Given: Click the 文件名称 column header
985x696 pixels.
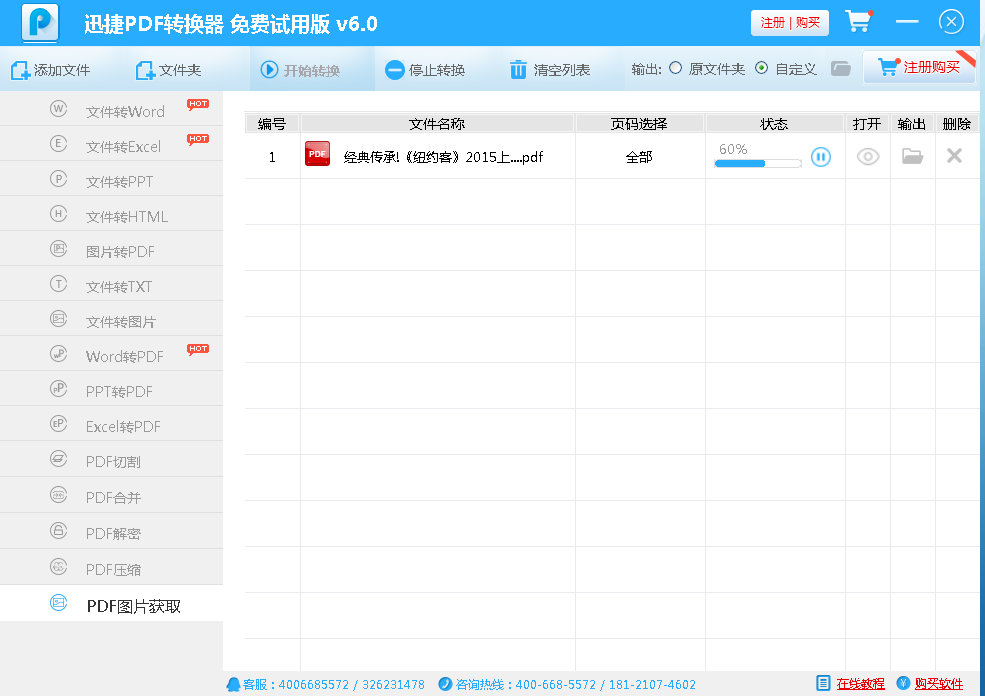Looking at the screenshot, I should (x=437, y=124).
